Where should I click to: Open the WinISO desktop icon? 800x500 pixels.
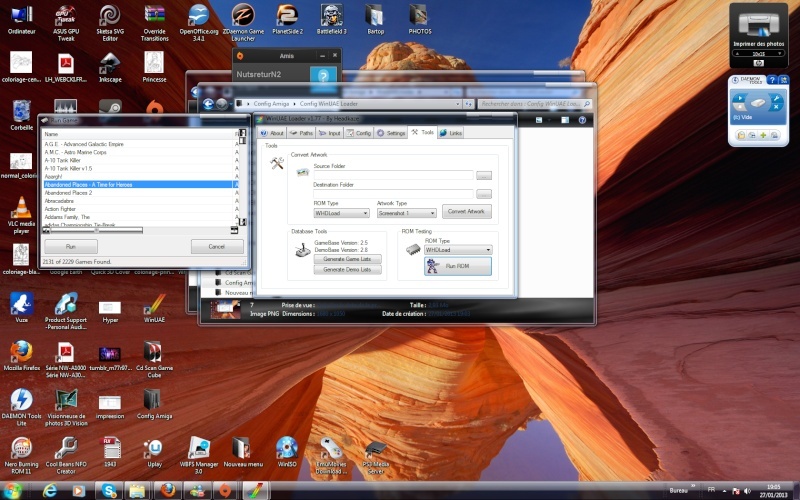click(x=287, y=453)
